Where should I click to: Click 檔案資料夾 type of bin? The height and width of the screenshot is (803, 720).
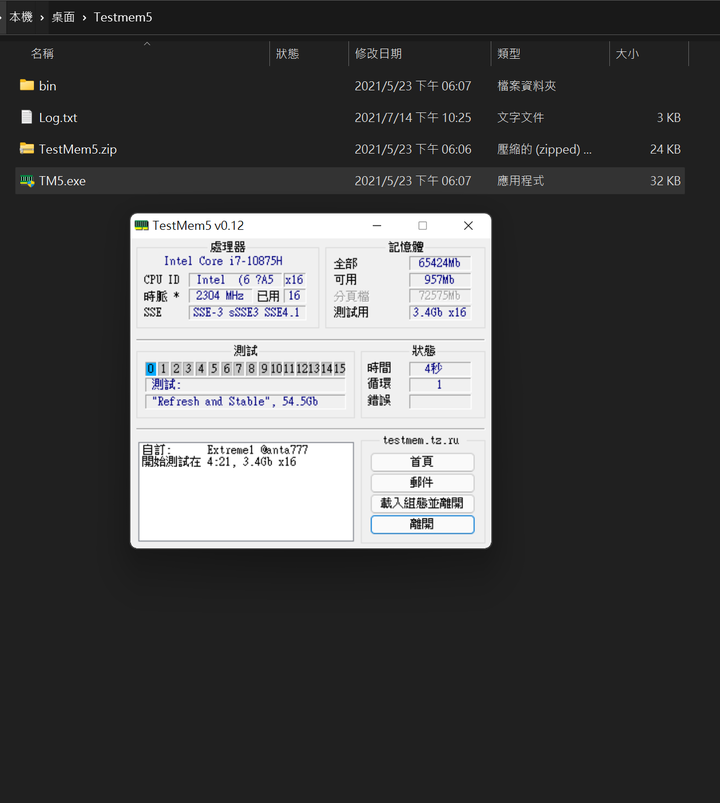coord(526,86)
